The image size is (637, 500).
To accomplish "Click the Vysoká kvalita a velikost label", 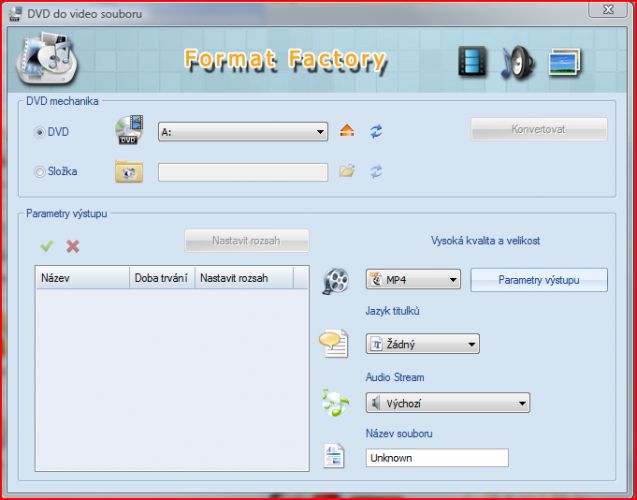I will 485,241.
